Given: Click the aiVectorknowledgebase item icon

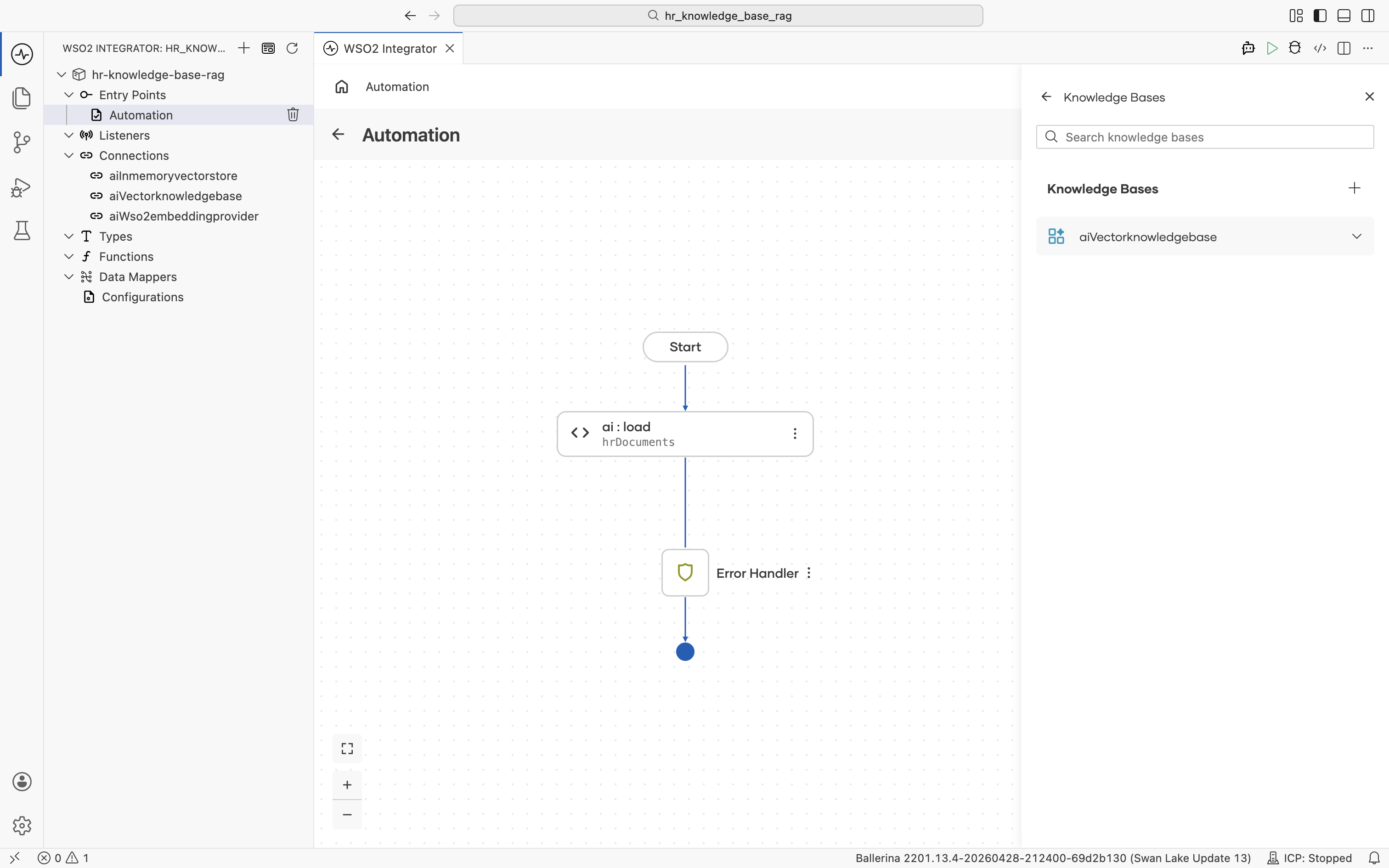Looking at the screenshot, I should pos(1056,237).
